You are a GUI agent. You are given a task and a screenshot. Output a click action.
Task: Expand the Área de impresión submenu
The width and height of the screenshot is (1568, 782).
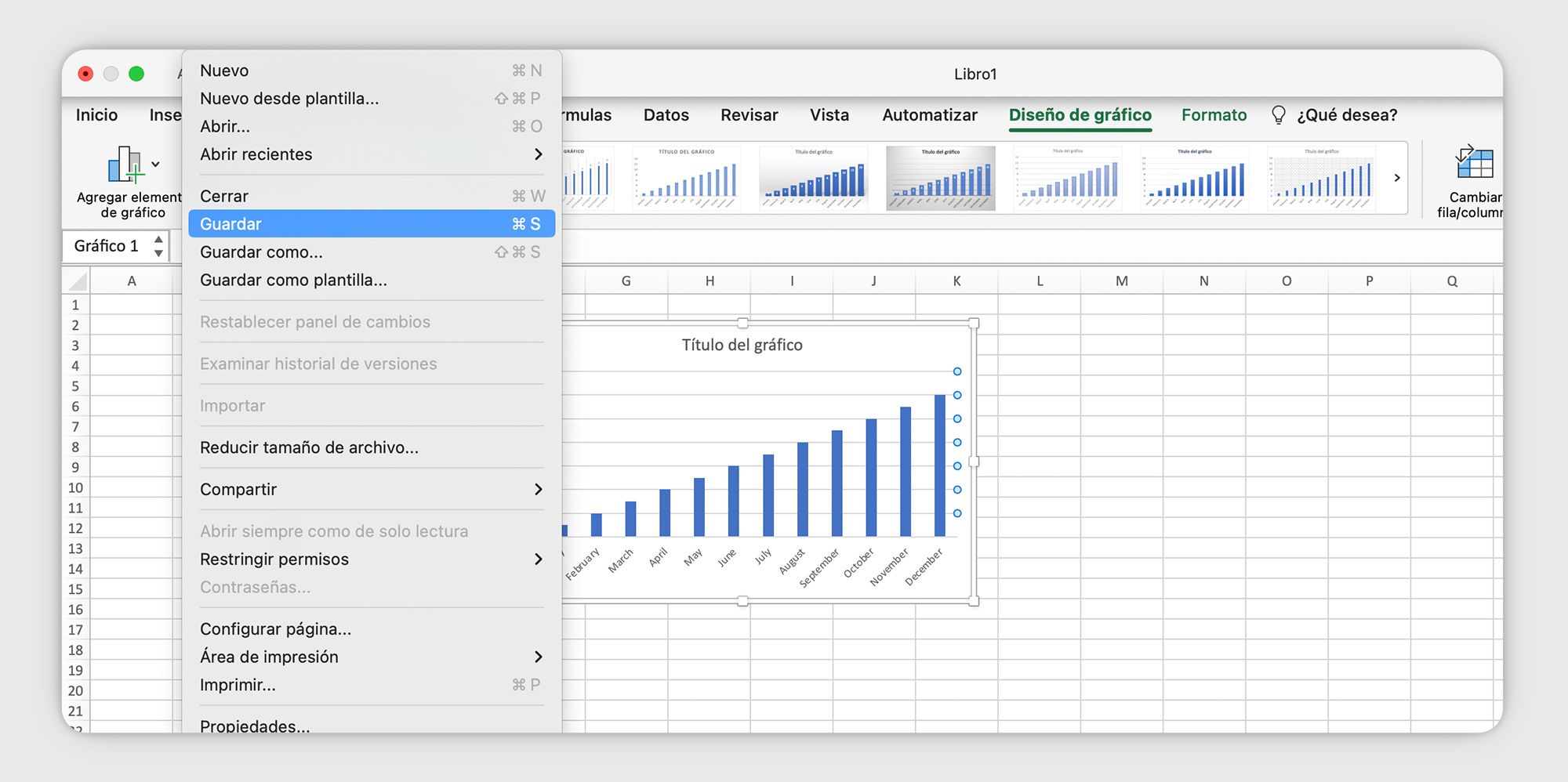pyautogui.click(x=372, y=657)
